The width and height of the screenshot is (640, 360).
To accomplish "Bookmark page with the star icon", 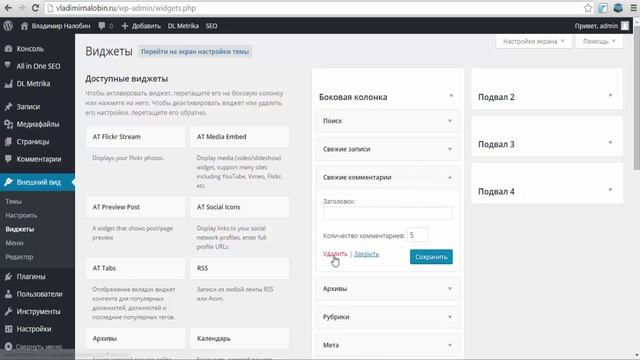I will pyautogui.click(x=588, y=8).
